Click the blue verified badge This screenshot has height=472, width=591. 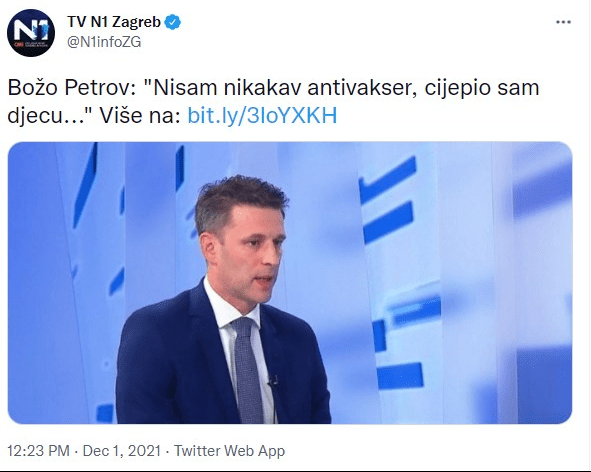click(x=172, y=22)
